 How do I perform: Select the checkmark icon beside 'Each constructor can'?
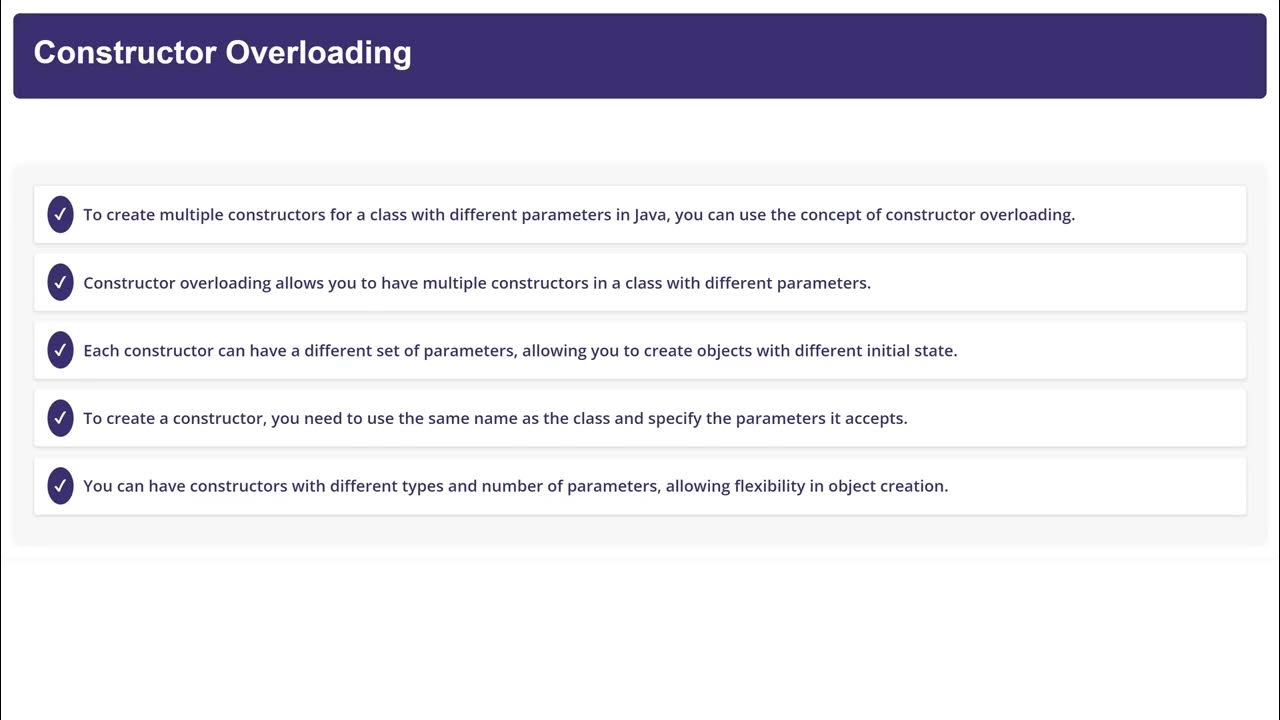tap(60, 350)
